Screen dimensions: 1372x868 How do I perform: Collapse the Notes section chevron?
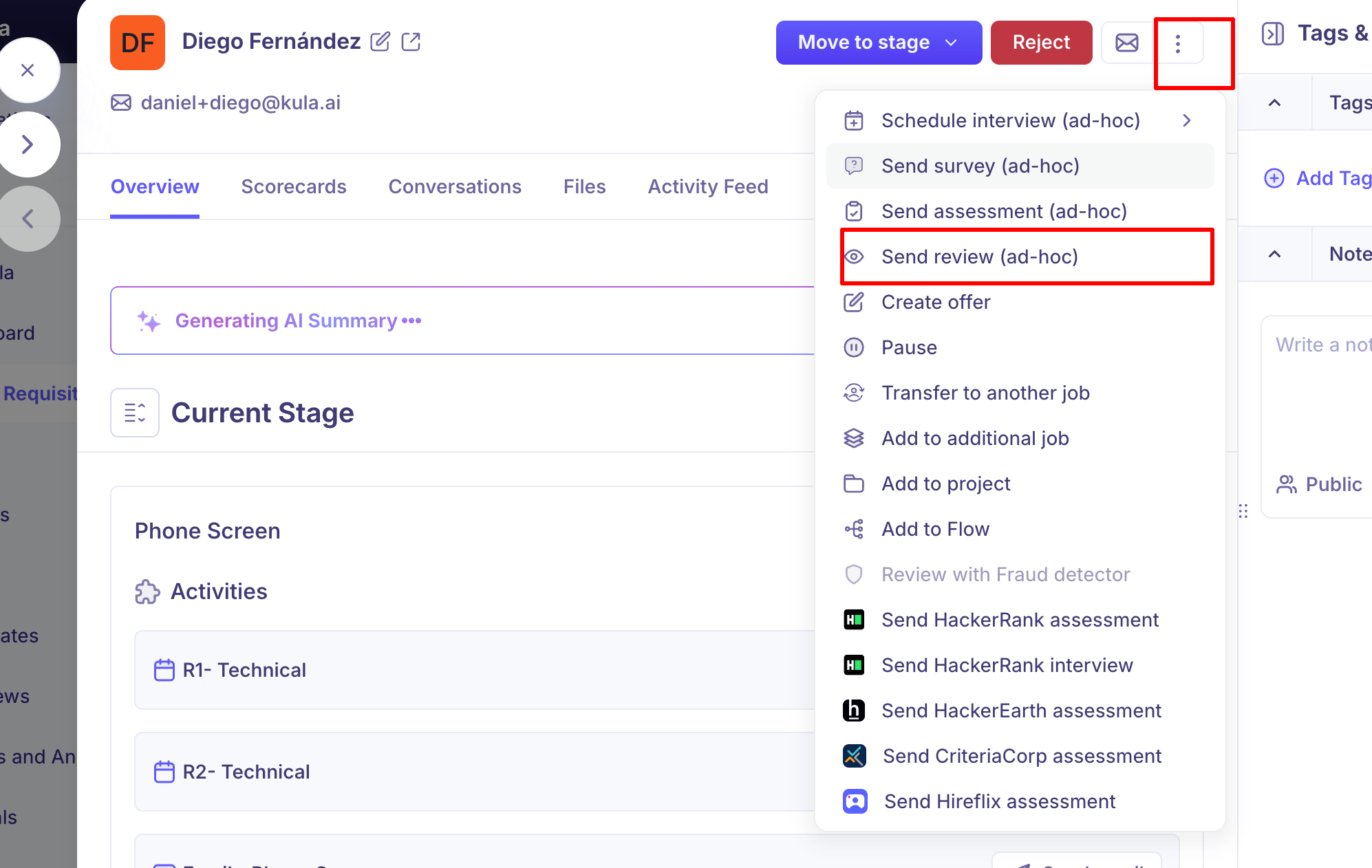click(x=1274, y=254)
